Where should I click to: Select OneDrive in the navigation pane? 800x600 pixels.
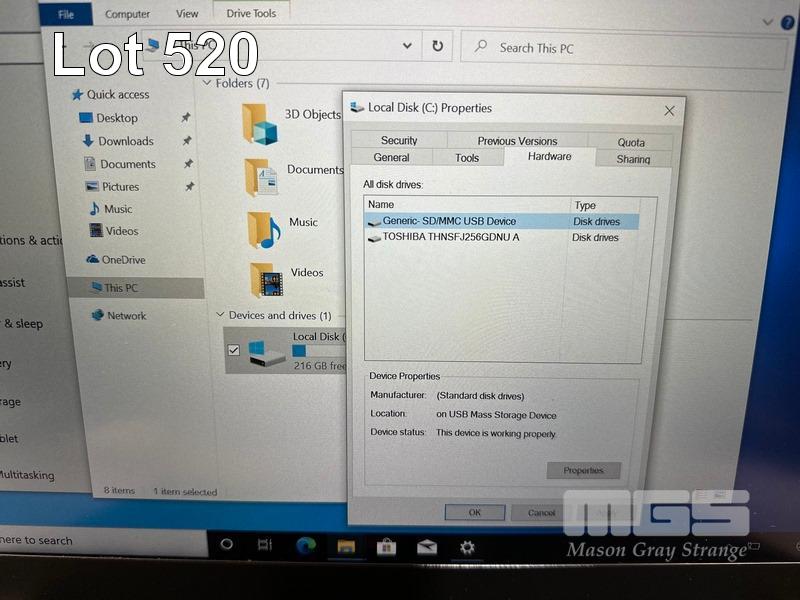(123, 260)
